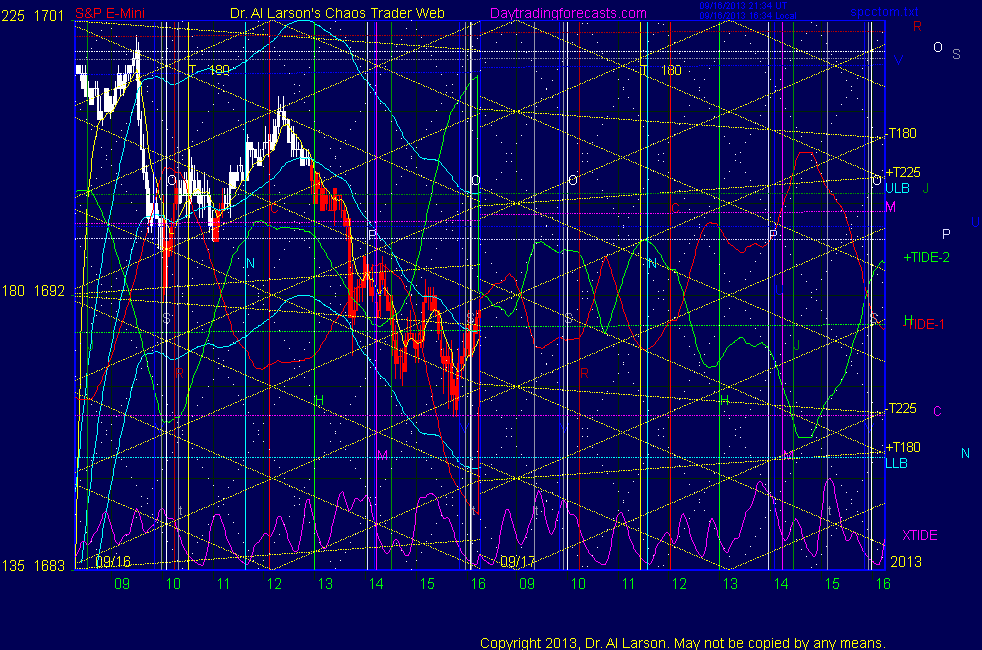Click the +T180 line label
The image size is (982, 650).
pyautogui.click(x=902, y=447)
